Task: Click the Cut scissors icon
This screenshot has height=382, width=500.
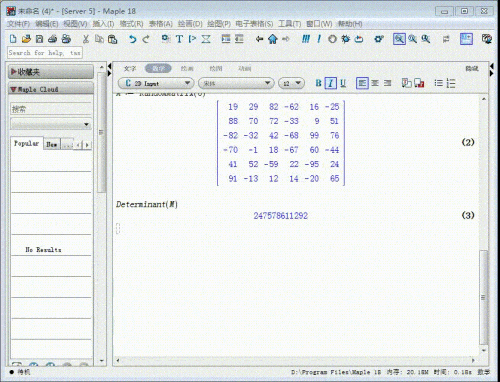Action: (86, 39)
